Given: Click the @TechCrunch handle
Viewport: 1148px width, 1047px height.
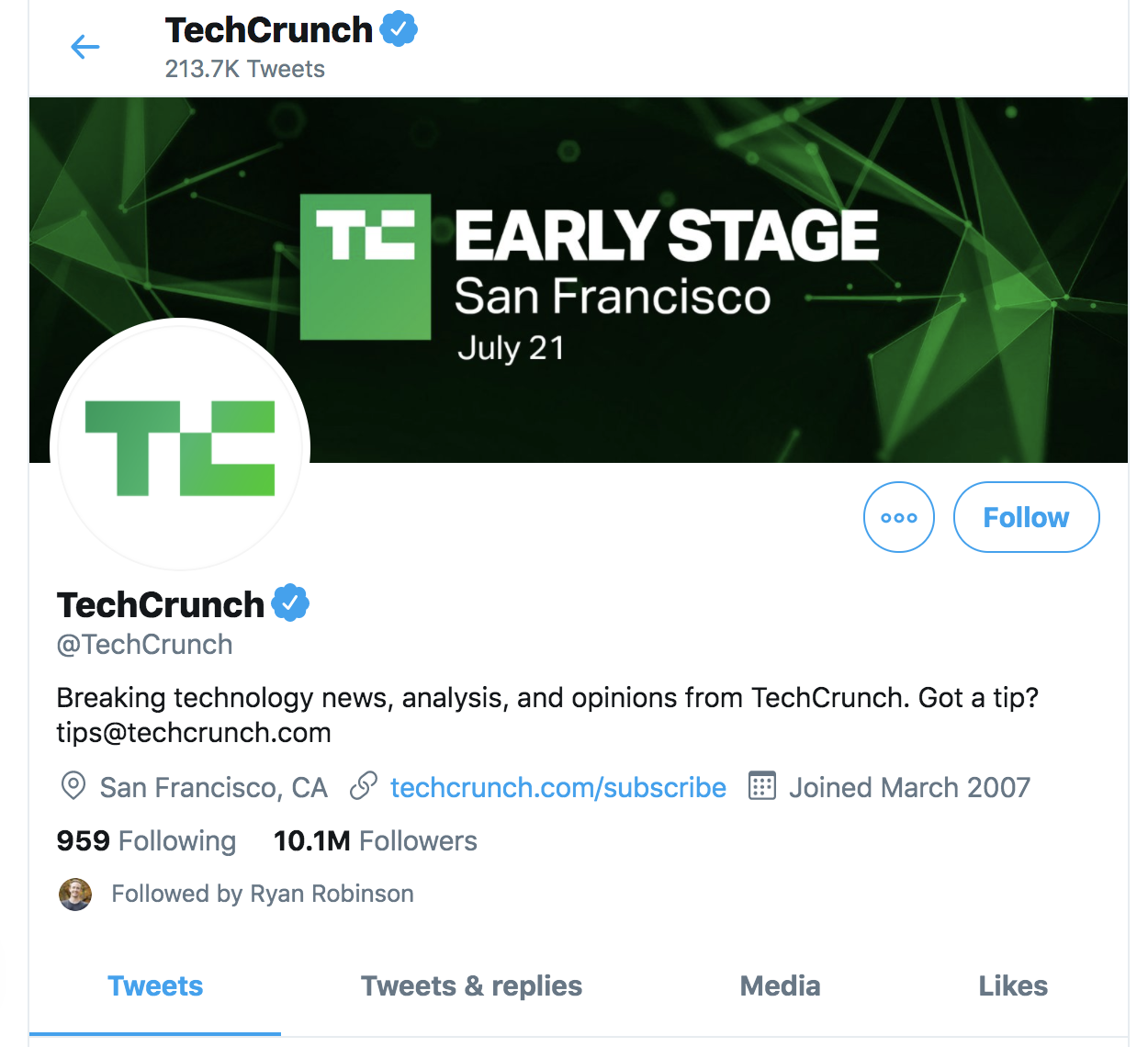Looking at the screenshot, I should tap(144, 644).
